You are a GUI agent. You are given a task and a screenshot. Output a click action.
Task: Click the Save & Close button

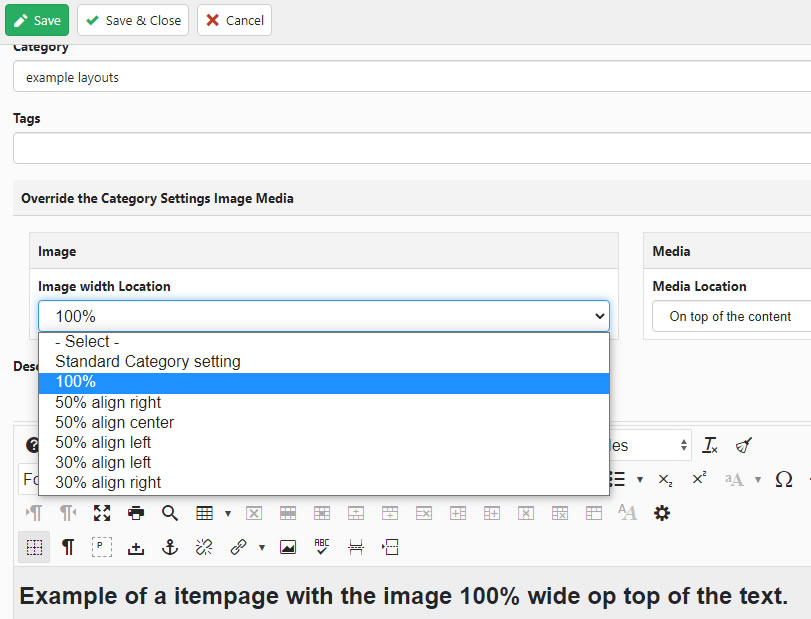[x=133, y=20]
